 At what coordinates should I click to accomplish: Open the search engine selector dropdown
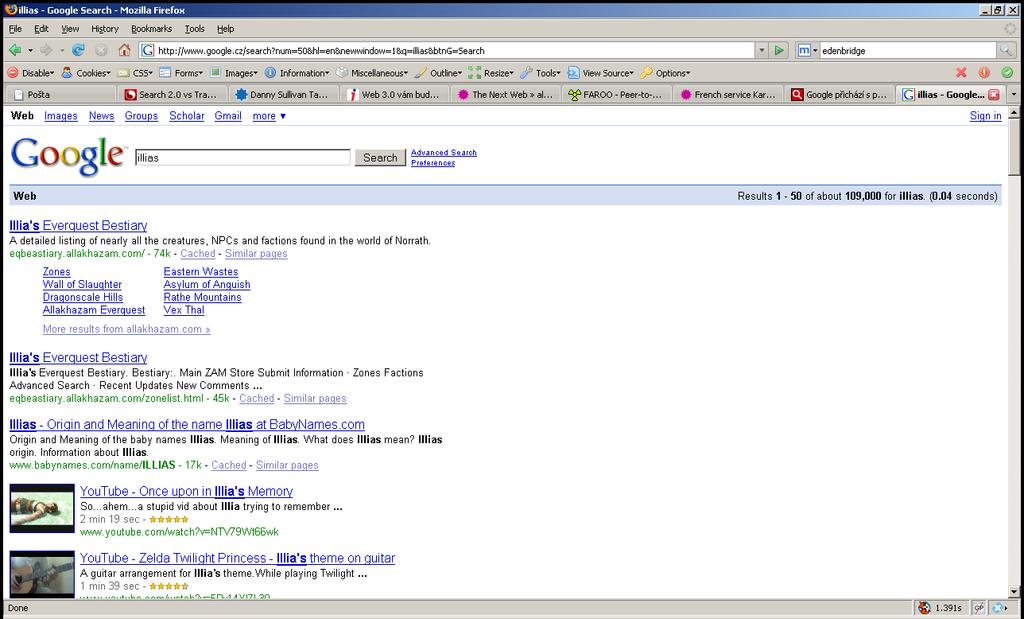(807, 50)
